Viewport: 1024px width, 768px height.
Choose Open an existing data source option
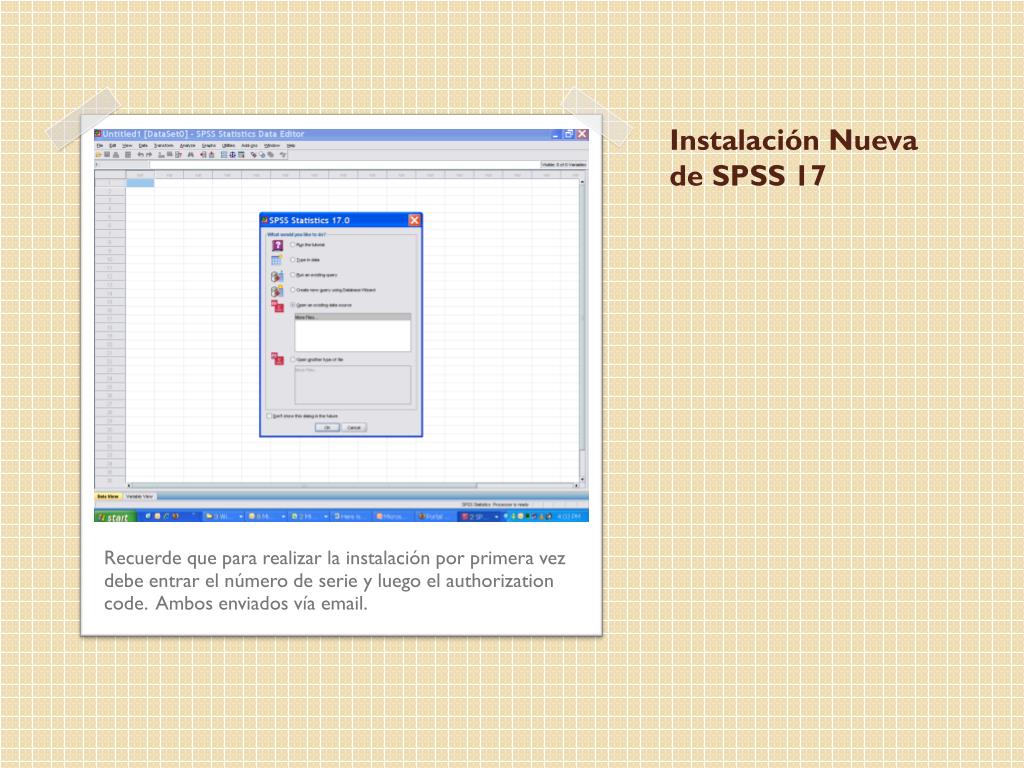click(x=293, y=305)
